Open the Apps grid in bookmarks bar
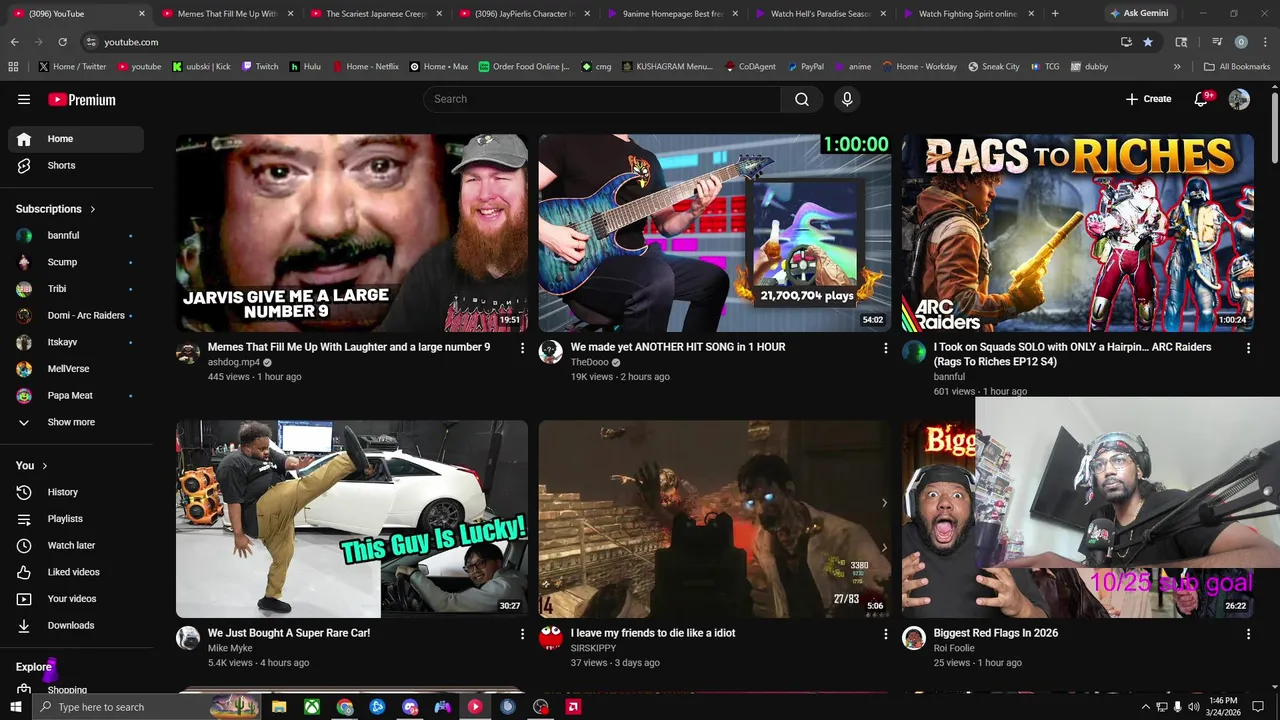 click(x=13, y=67)
